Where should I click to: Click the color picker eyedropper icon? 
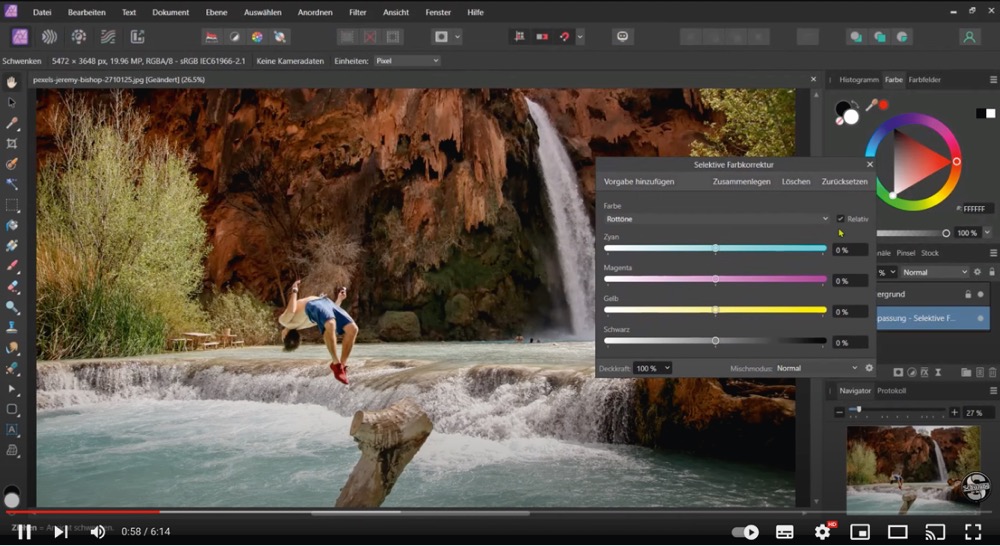tap(871, 104)
